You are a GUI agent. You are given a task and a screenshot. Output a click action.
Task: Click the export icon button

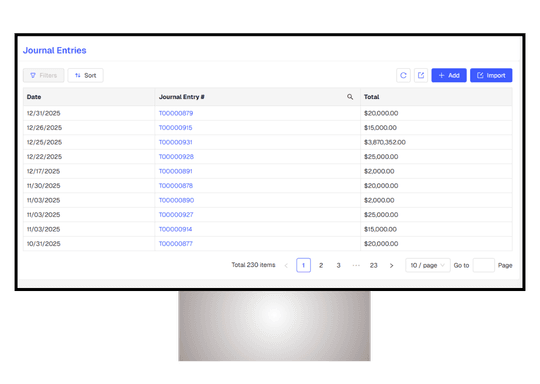(420, 75)
